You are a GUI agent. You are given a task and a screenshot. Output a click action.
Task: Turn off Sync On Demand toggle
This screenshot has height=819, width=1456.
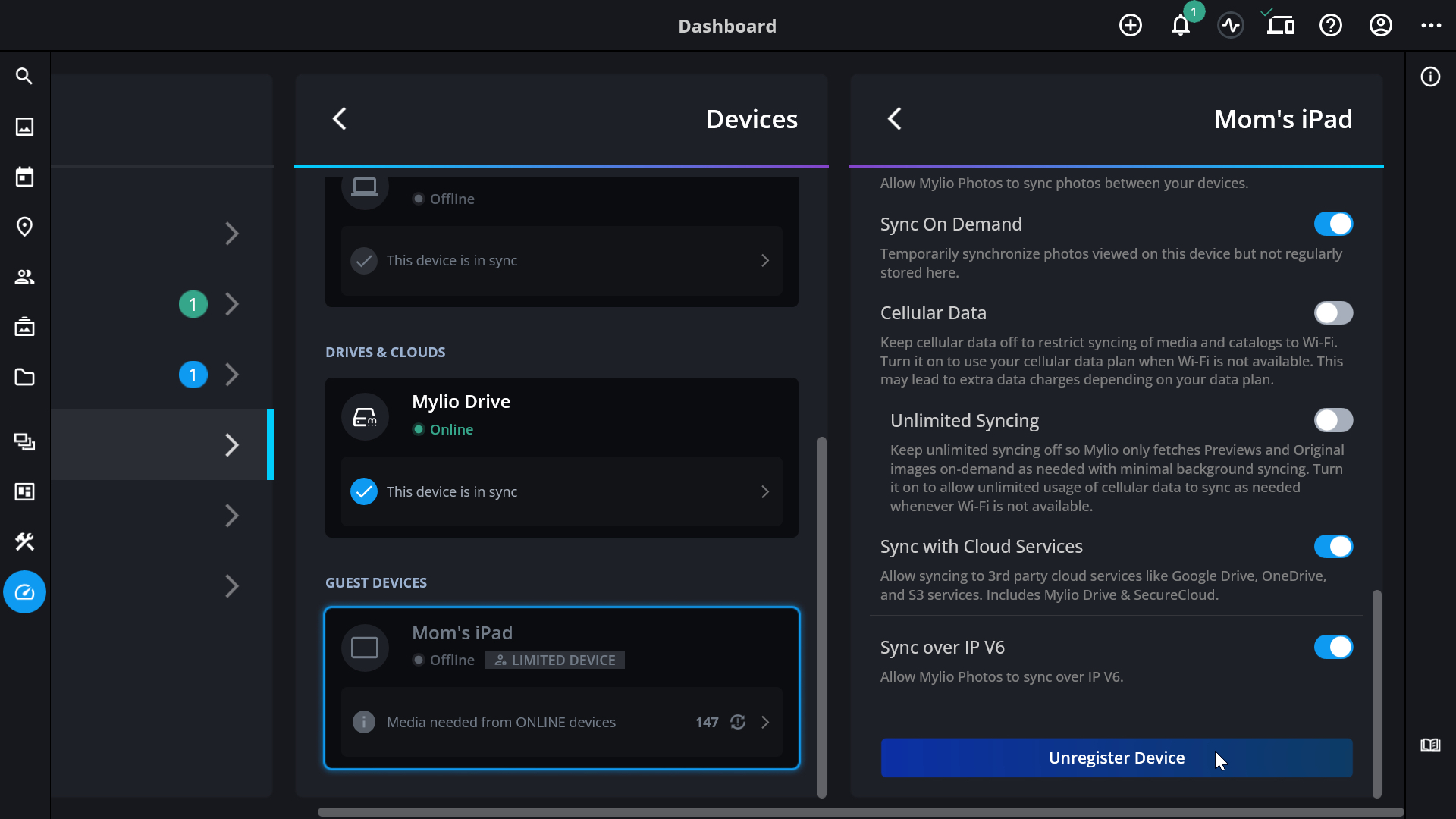click(x=1333, y=224)
